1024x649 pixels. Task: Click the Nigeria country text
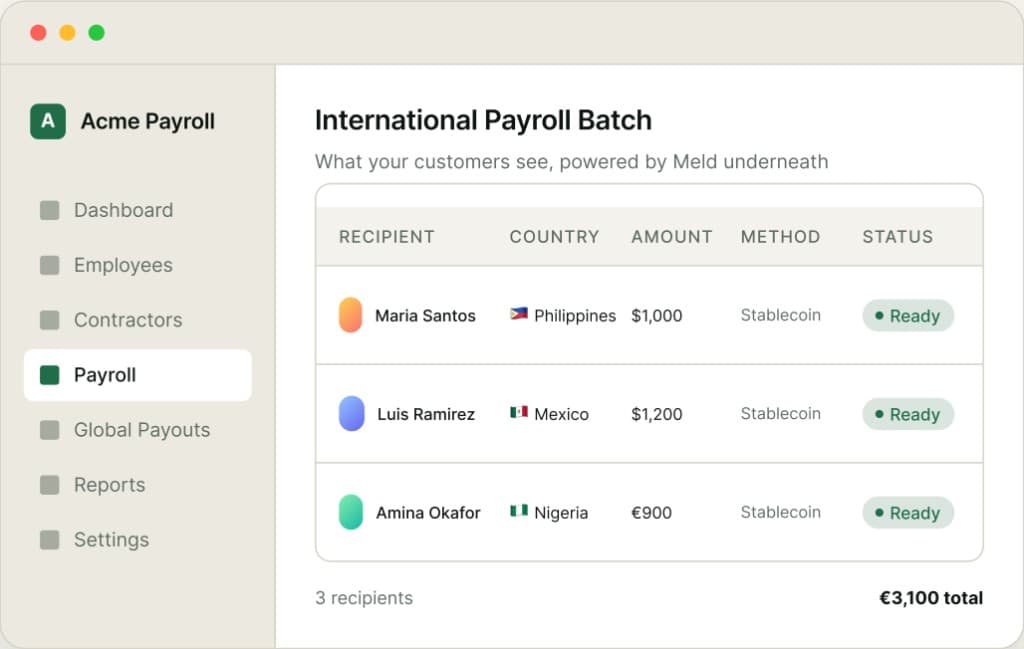[561, 513]
